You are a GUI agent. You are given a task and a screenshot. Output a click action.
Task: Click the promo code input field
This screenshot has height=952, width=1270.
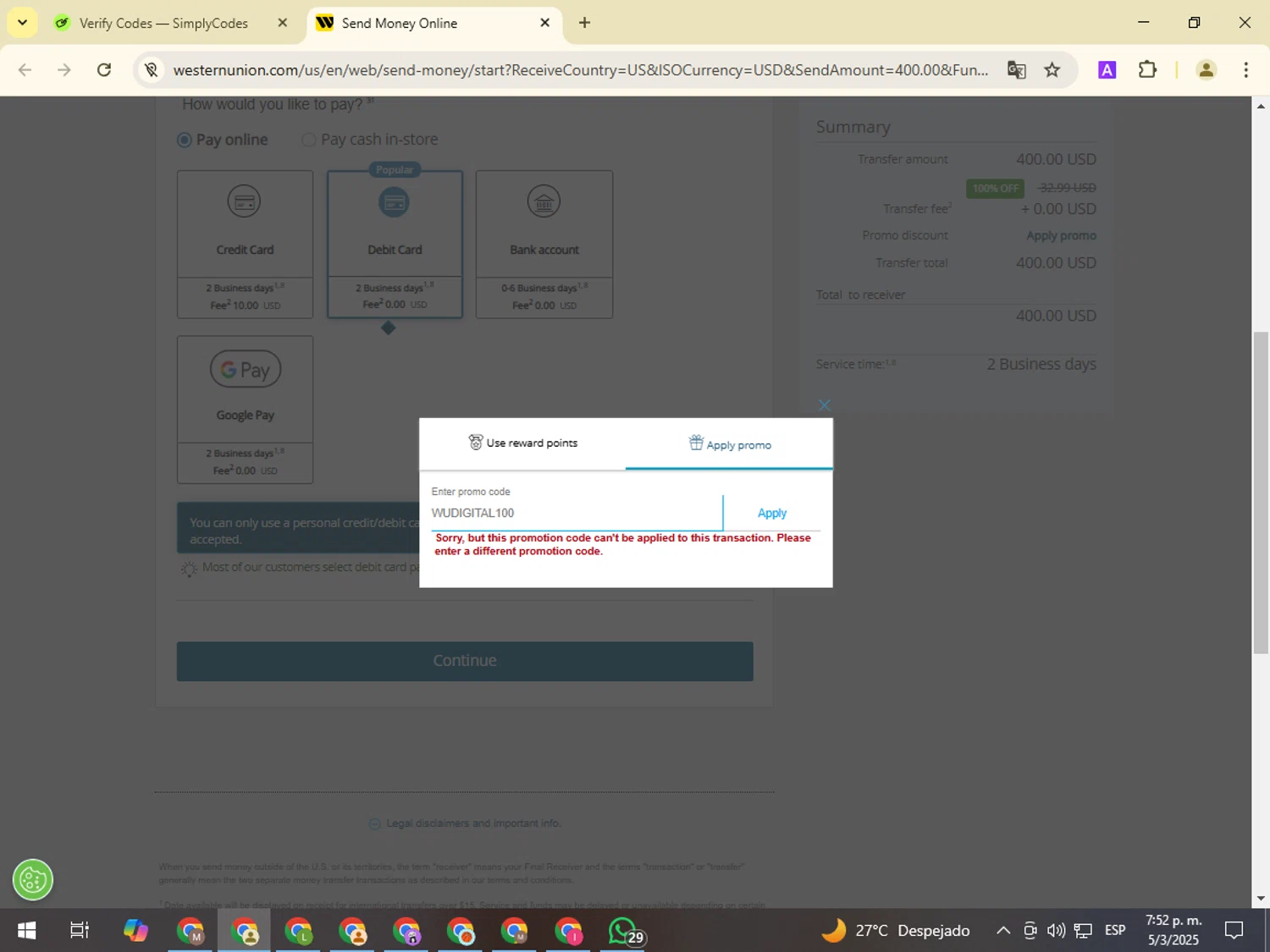[577, 513]
